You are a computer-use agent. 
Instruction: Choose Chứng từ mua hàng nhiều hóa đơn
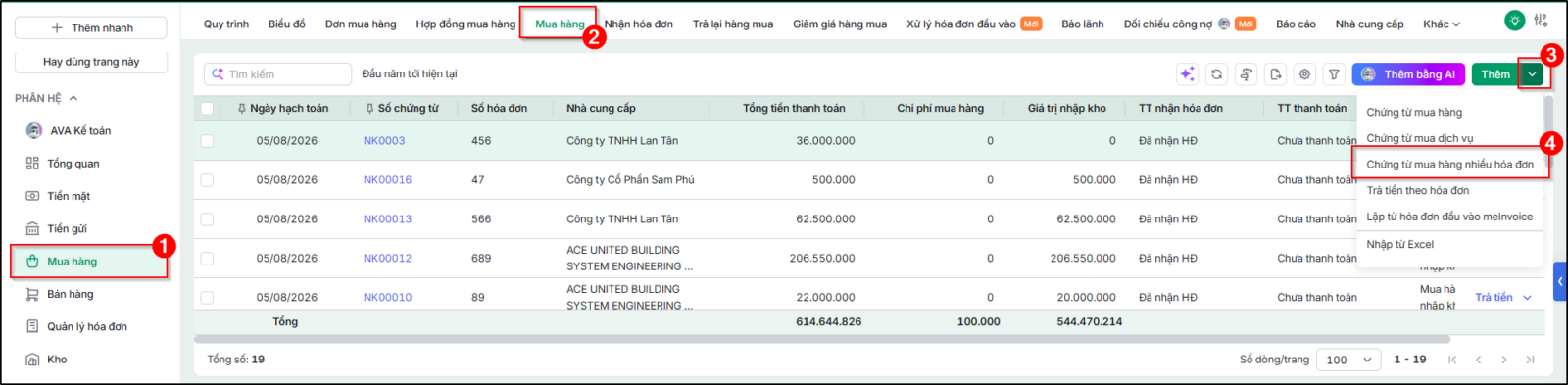point(1450,165)
